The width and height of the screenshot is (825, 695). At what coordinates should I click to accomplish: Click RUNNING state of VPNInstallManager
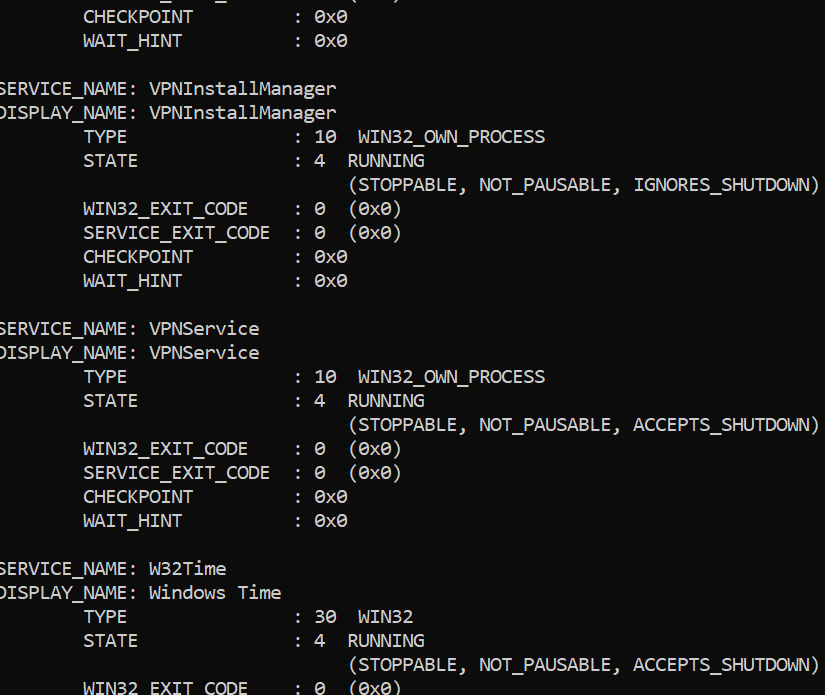click(386, 161)
